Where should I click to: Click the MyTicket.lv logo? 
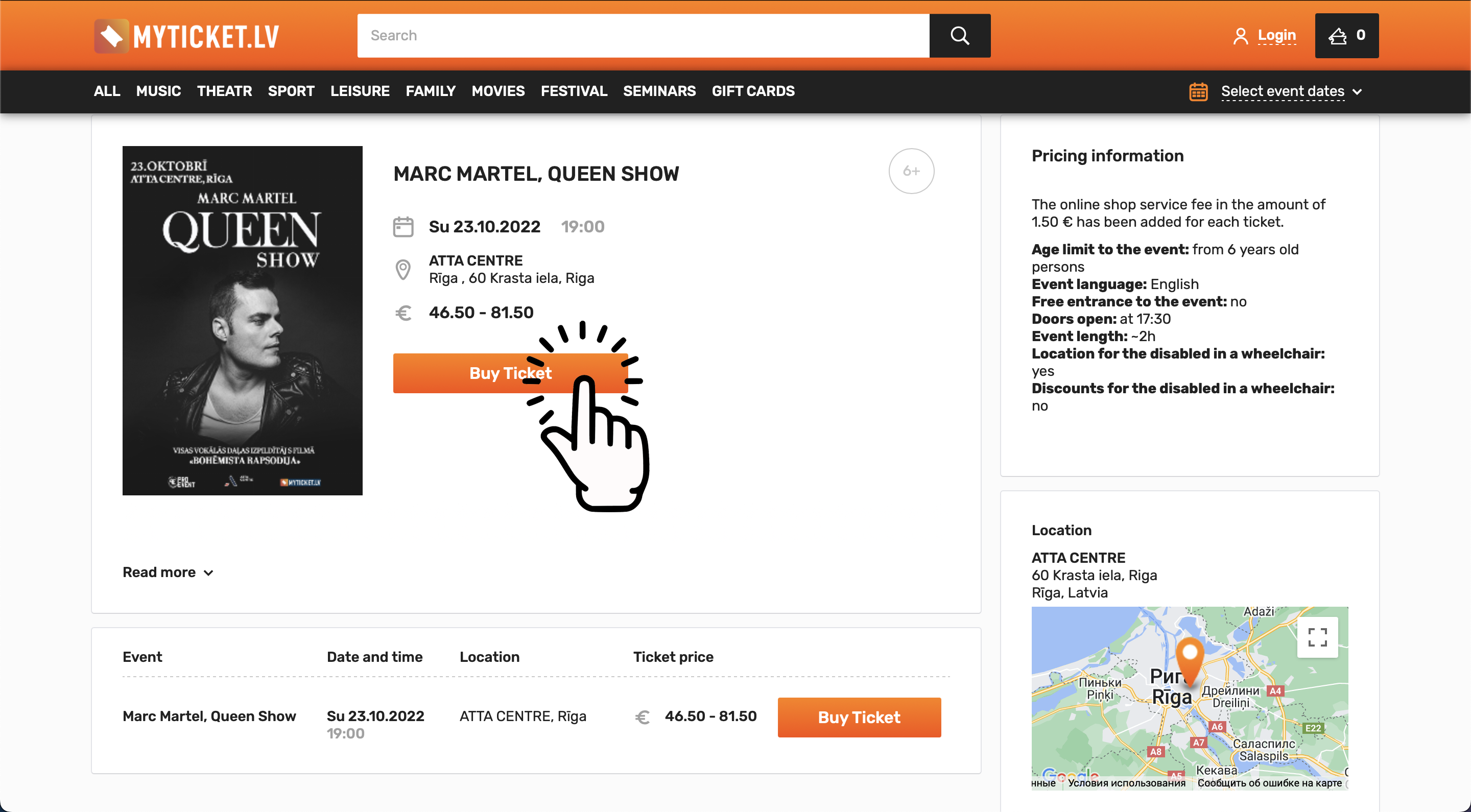click(x=186, y=36)
